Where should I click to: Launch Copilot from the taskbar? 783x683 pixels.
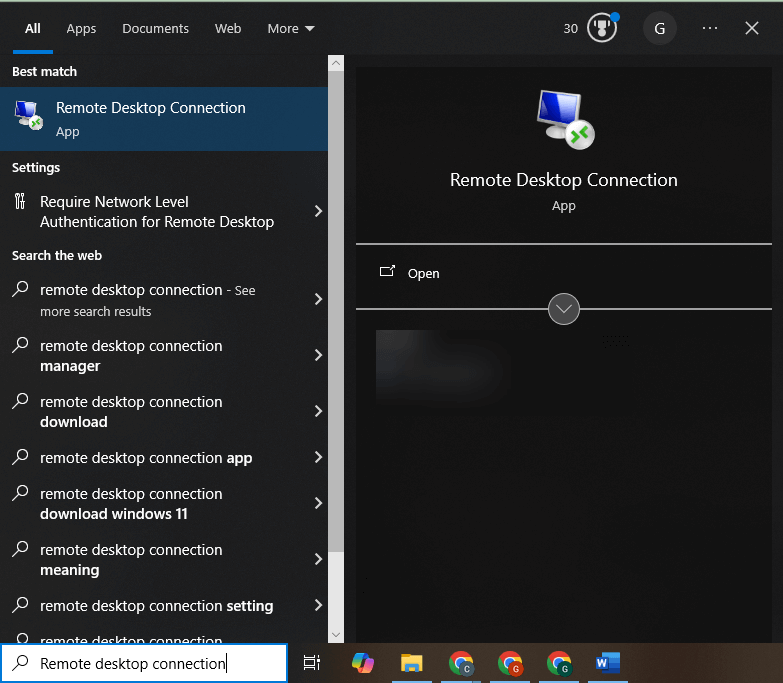pyautogui.click(x=362, y=662)
